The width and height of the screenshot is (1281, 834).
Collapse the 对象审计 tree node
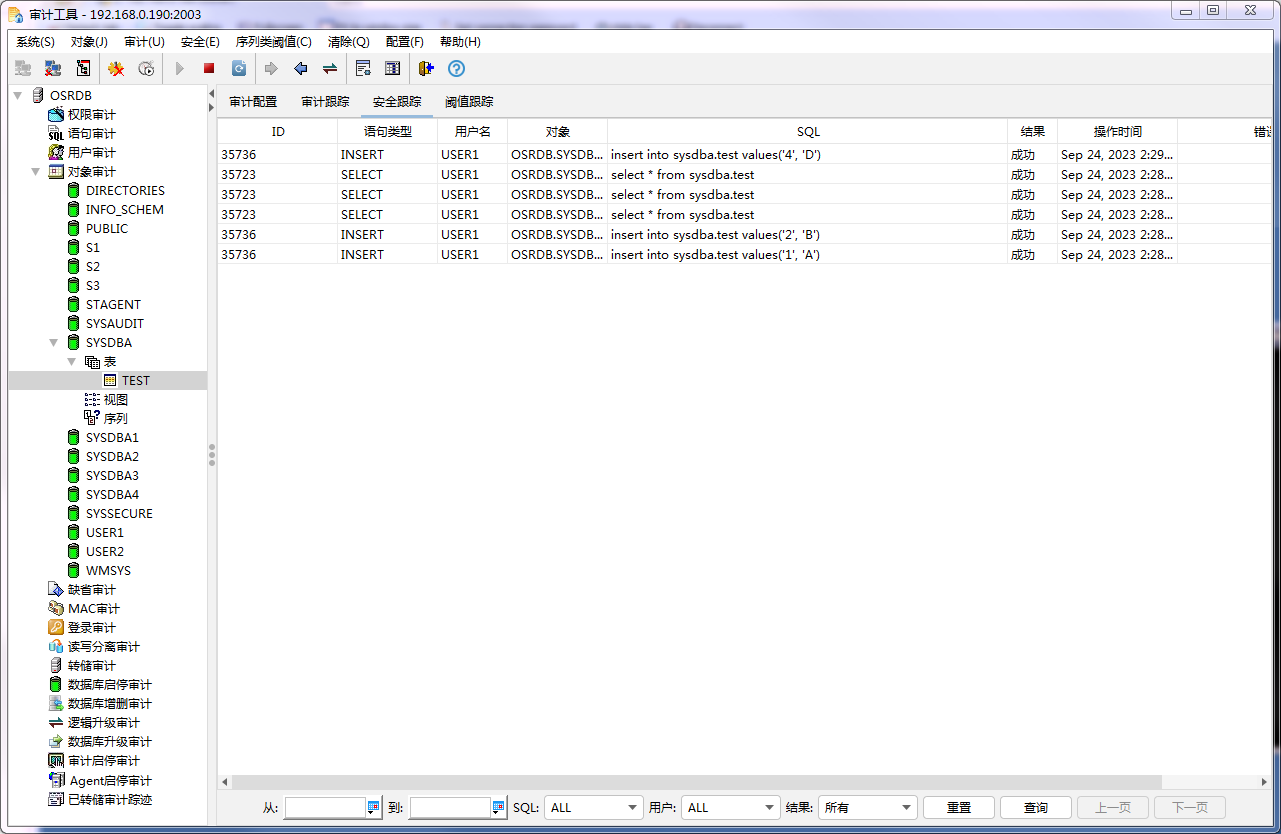pyautogui.click(x=36, y=171)
